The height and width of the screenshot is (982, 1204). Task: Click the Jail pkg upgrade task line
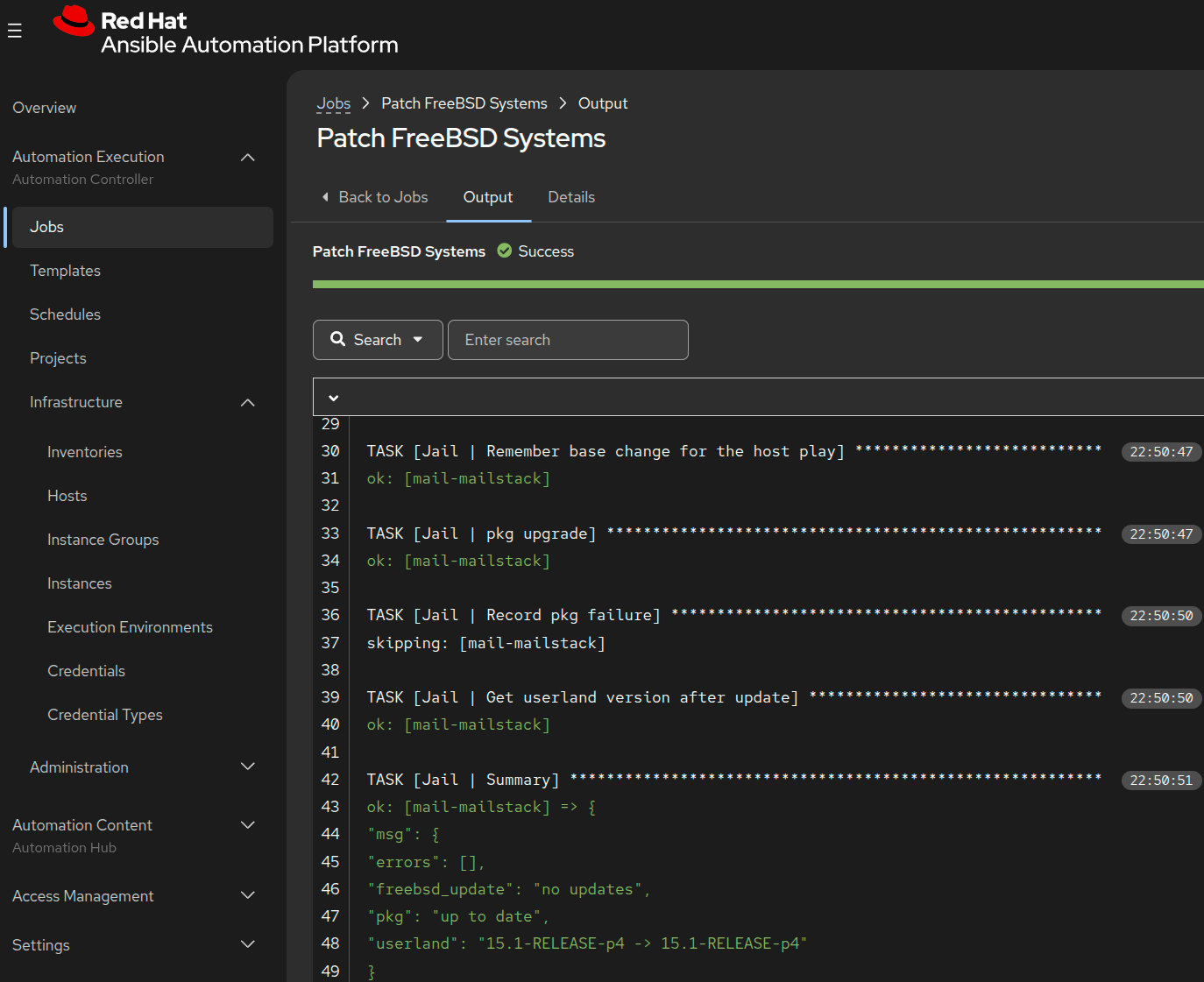pyautogui.click(x=734, y=533)
